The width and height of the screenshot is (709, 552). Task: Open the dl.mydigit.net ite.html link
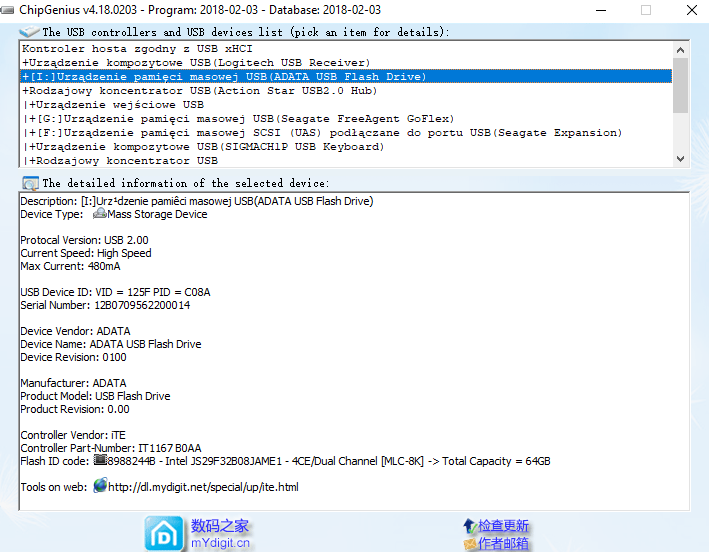[x=203, y=487]
